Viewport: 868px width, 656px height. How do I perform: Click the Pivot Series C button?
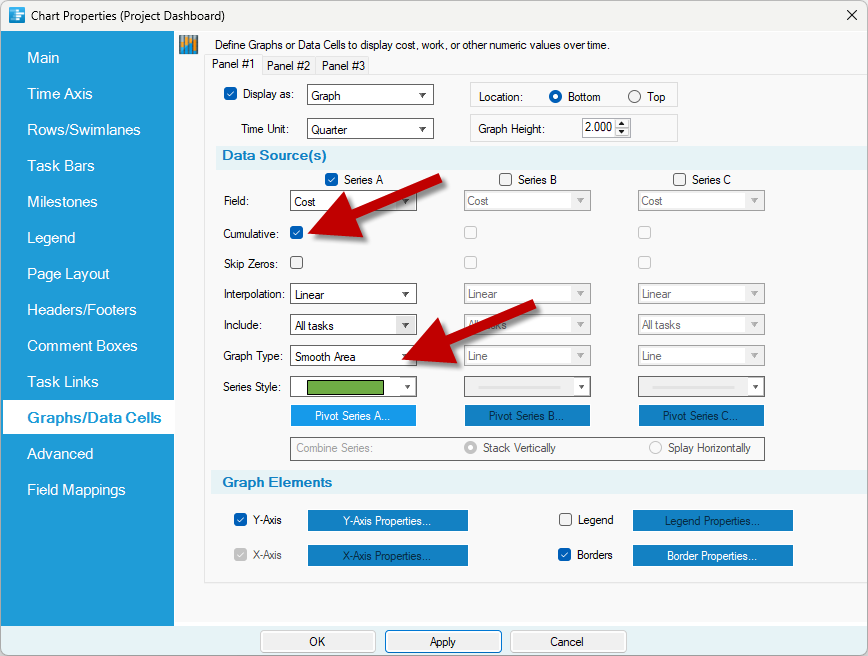701,416
